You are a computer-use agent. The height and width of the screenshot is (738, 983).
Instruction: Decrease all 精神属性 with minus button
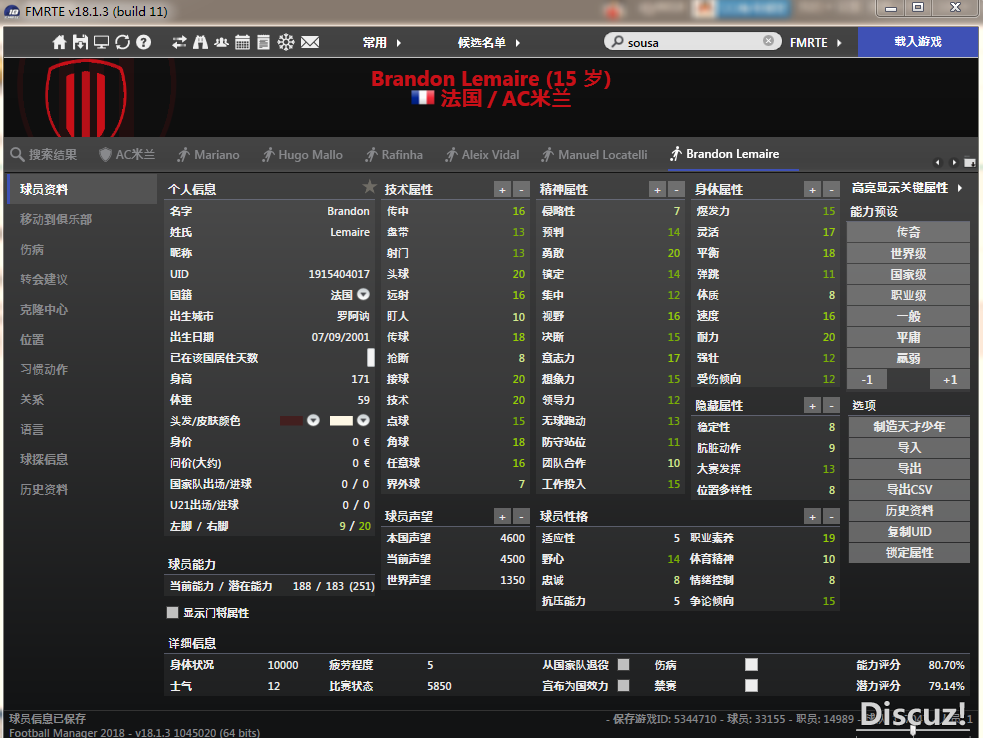coord(676,189)
